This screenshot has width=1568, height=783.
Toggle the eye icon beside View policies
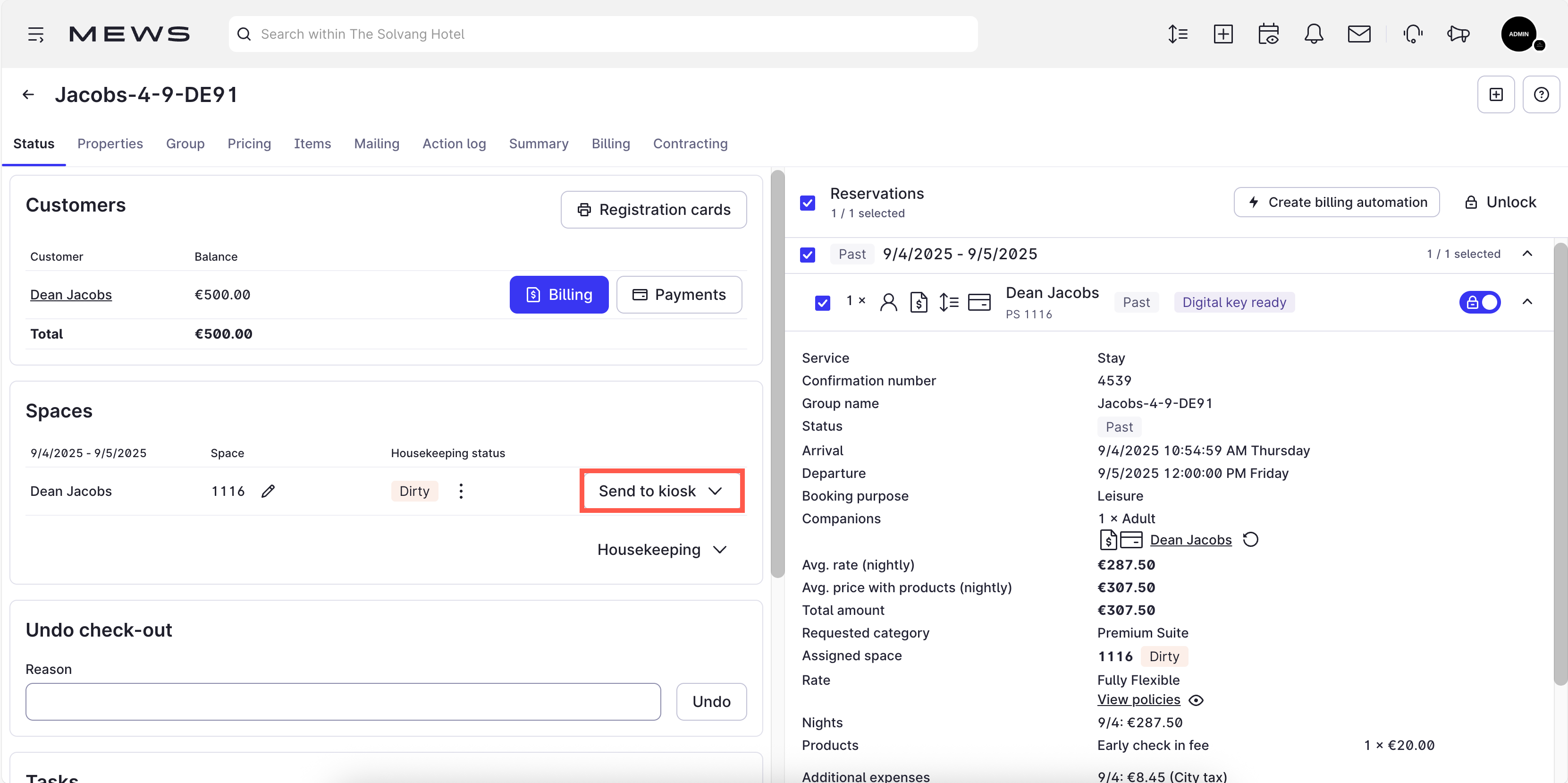[1196, 700]
